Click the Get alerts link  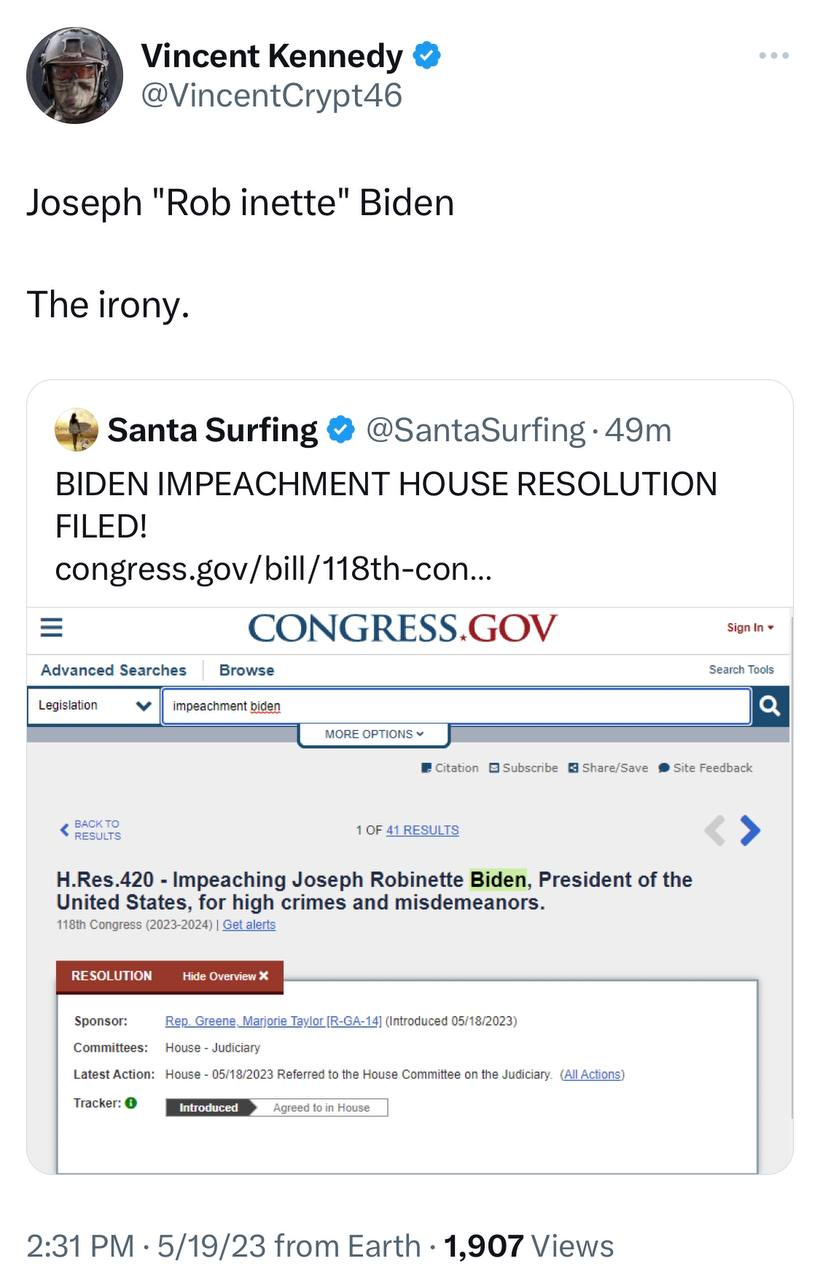click(249, 925)
